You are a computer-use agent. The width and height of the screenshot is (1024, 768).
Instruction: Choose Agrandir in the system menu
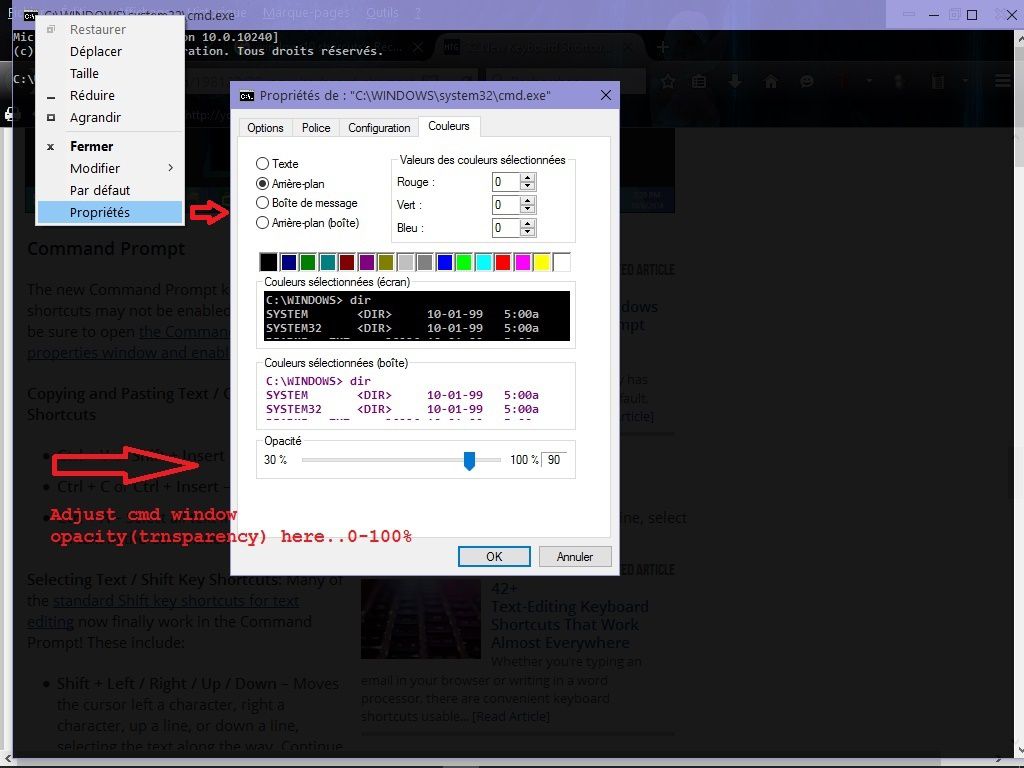point(110,118)
